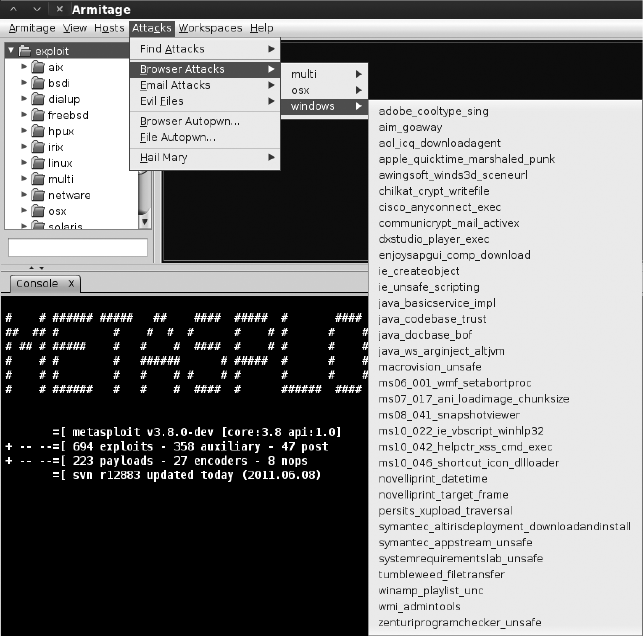Viewport: 643px width, 636px height.
Task: Open Hail Mary submenu
Action: [205, 157]
